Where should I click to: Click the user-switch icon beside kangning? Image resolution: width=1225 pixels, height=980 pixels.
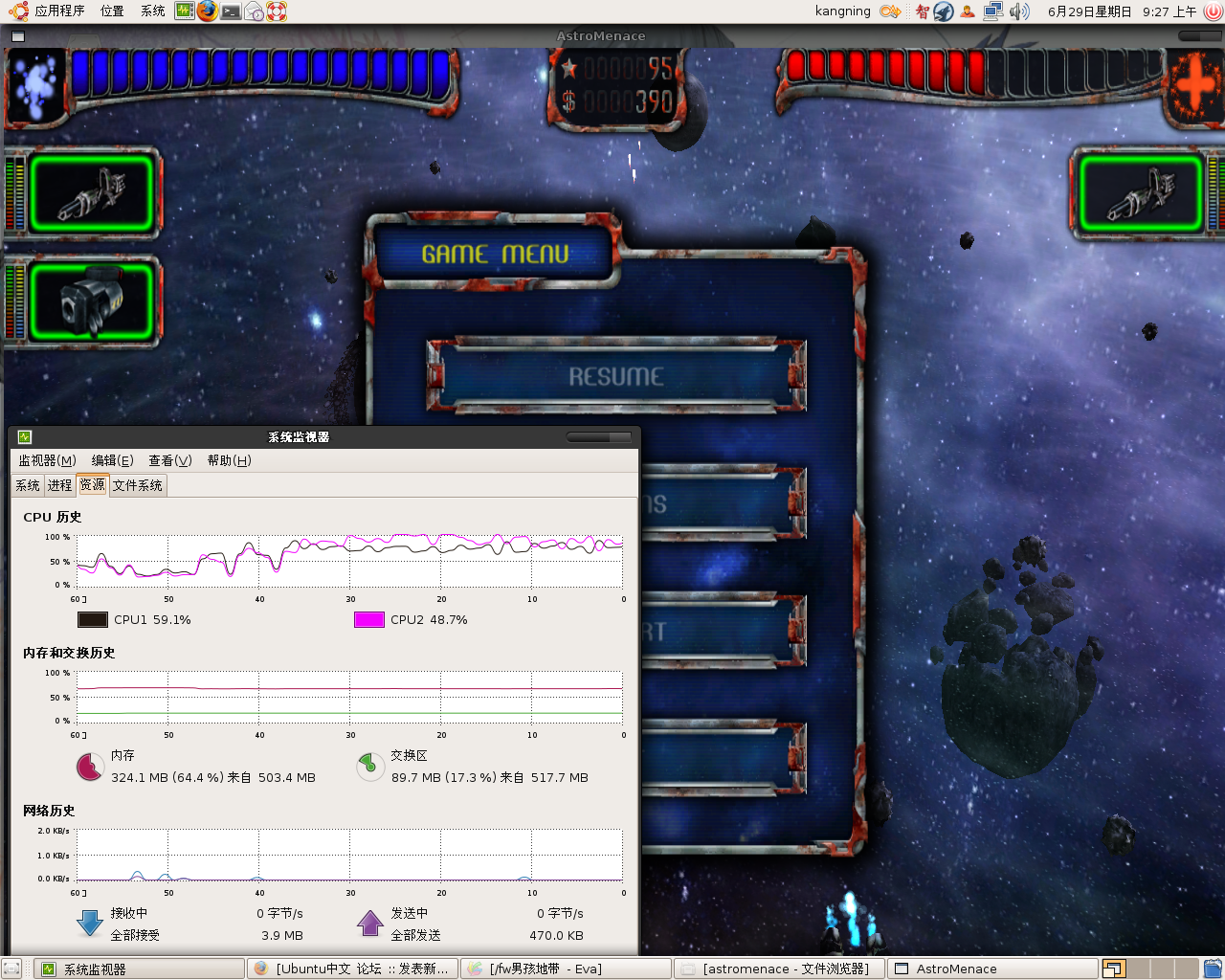pyautogui.click(x=890, y=11)
